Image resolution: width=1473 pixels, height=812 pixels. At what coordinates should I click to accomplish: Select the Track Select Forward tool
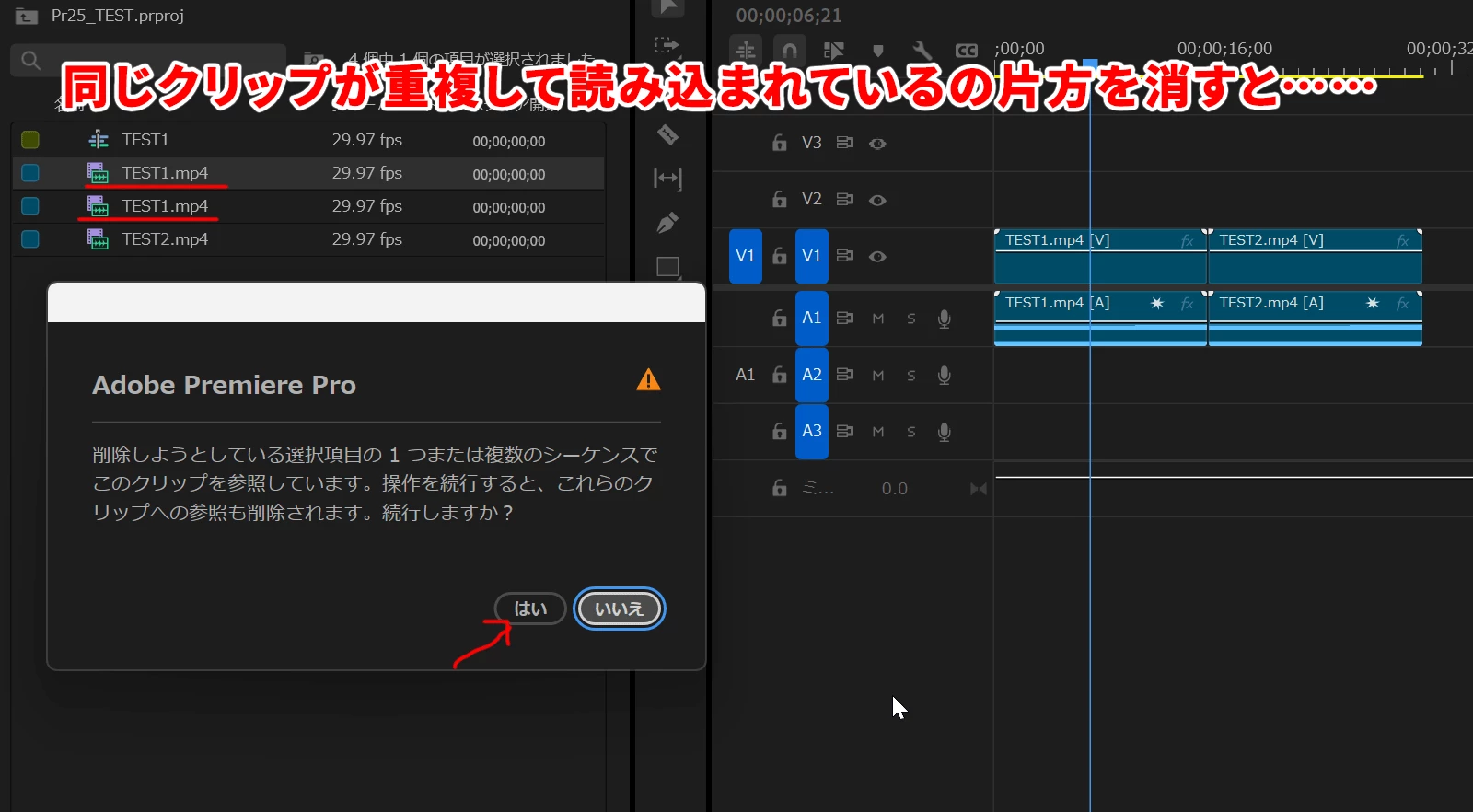pos(667,45)
